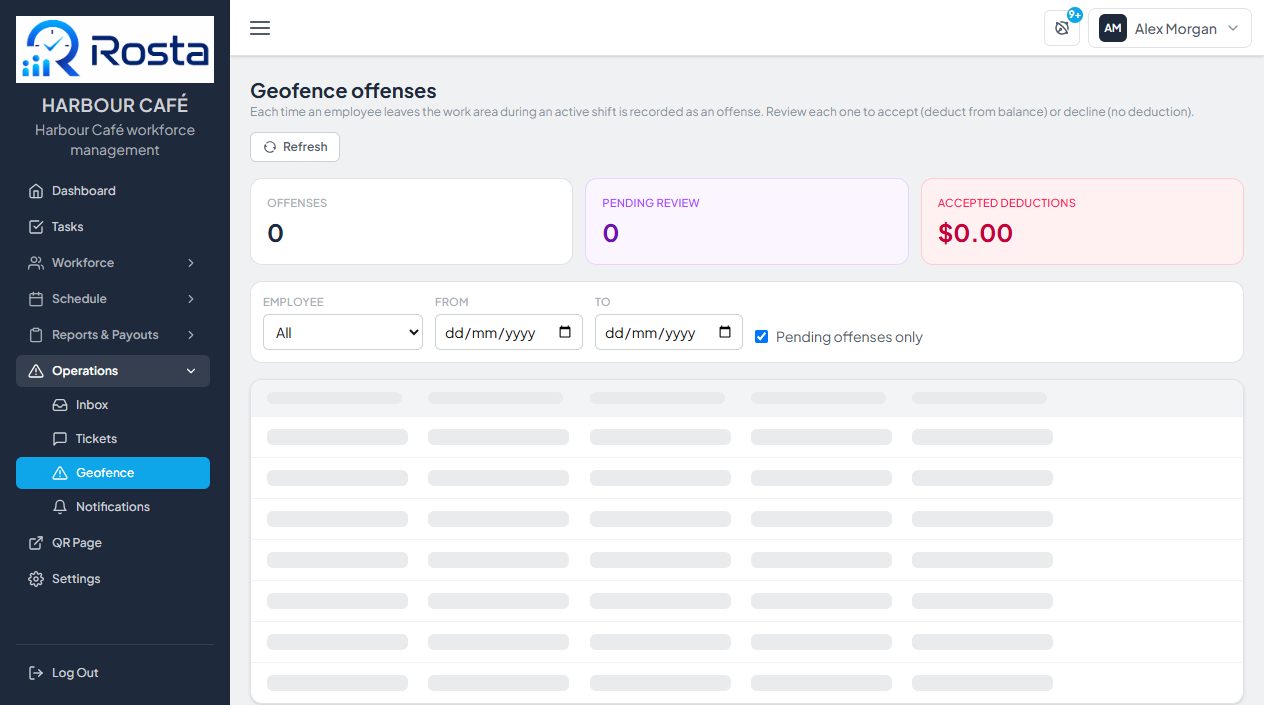Viewport: 1264px width, 705px height.
Task: Click the Accepted Deductions summary card
Action: [x=1082, y=221]
